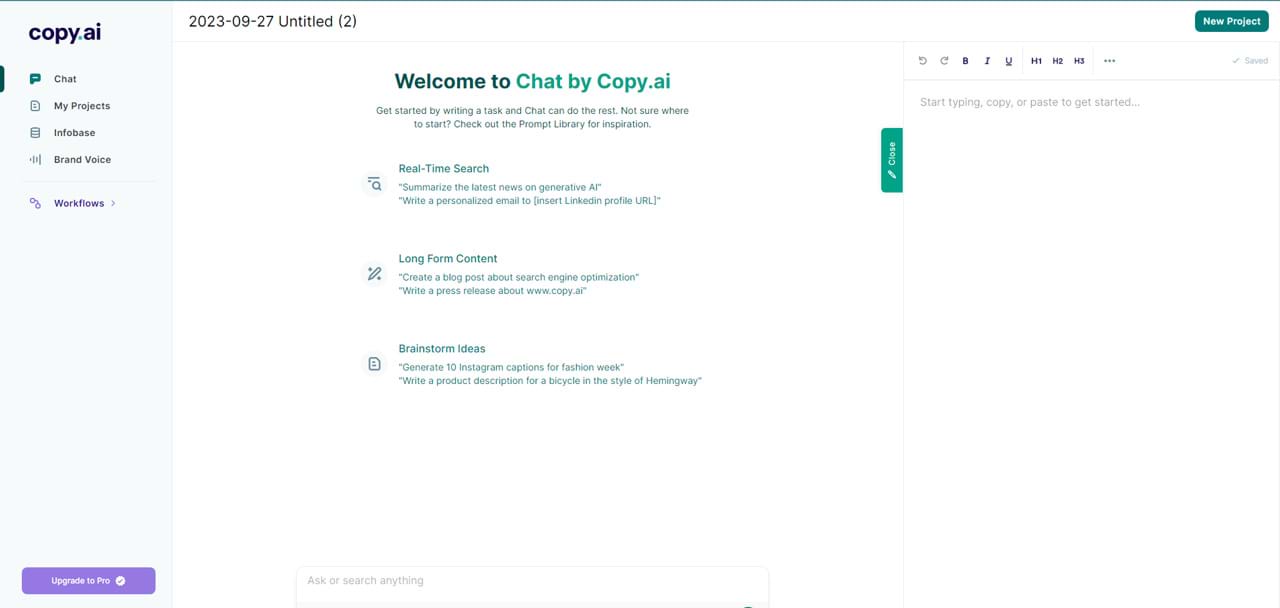Close the editor panel with the Close tab
Image resolution: width=1280 pixels, height=608 pixels.
coord(892,160)
